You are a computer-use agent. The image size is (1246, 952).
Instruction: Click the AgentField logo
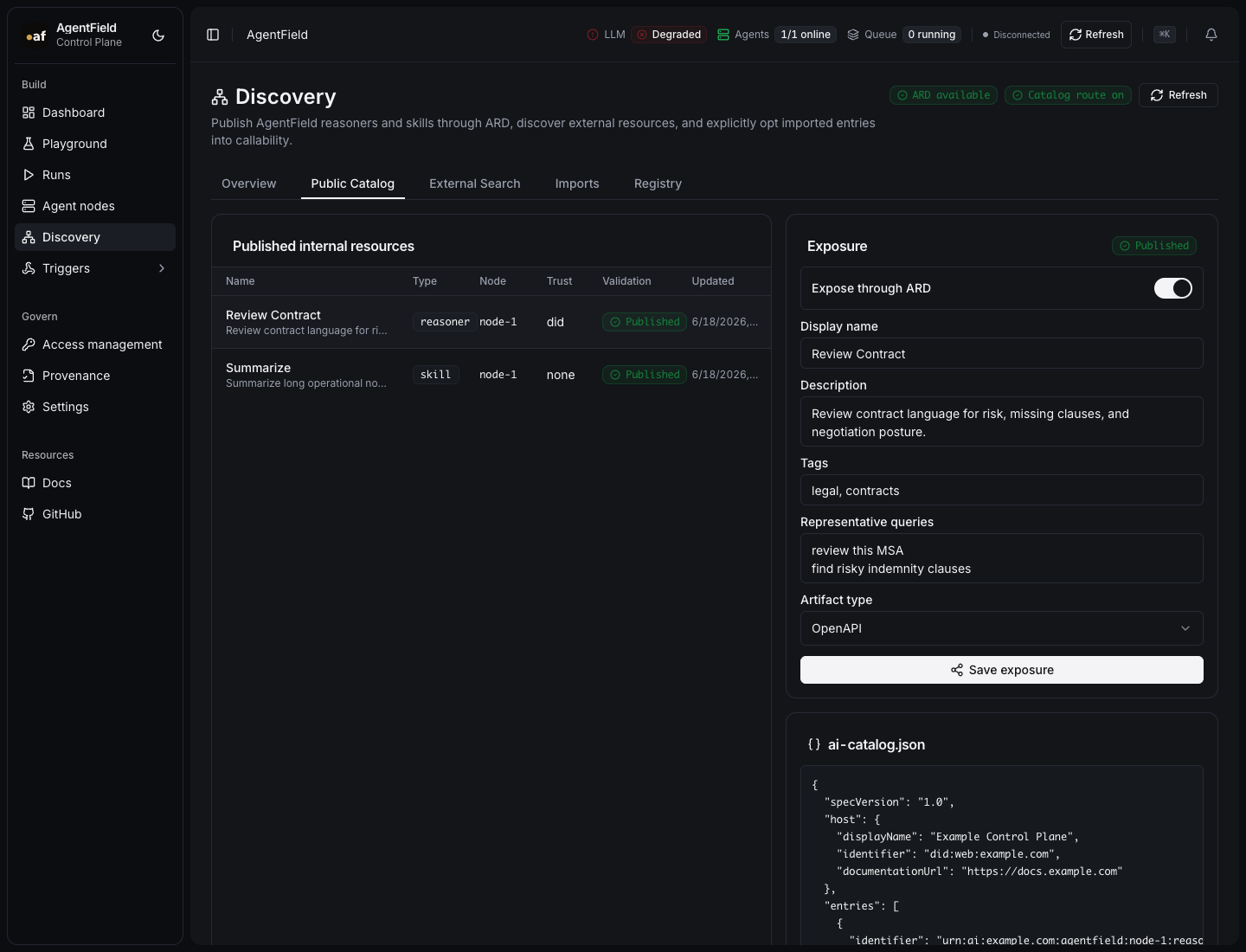coord(35,35)
